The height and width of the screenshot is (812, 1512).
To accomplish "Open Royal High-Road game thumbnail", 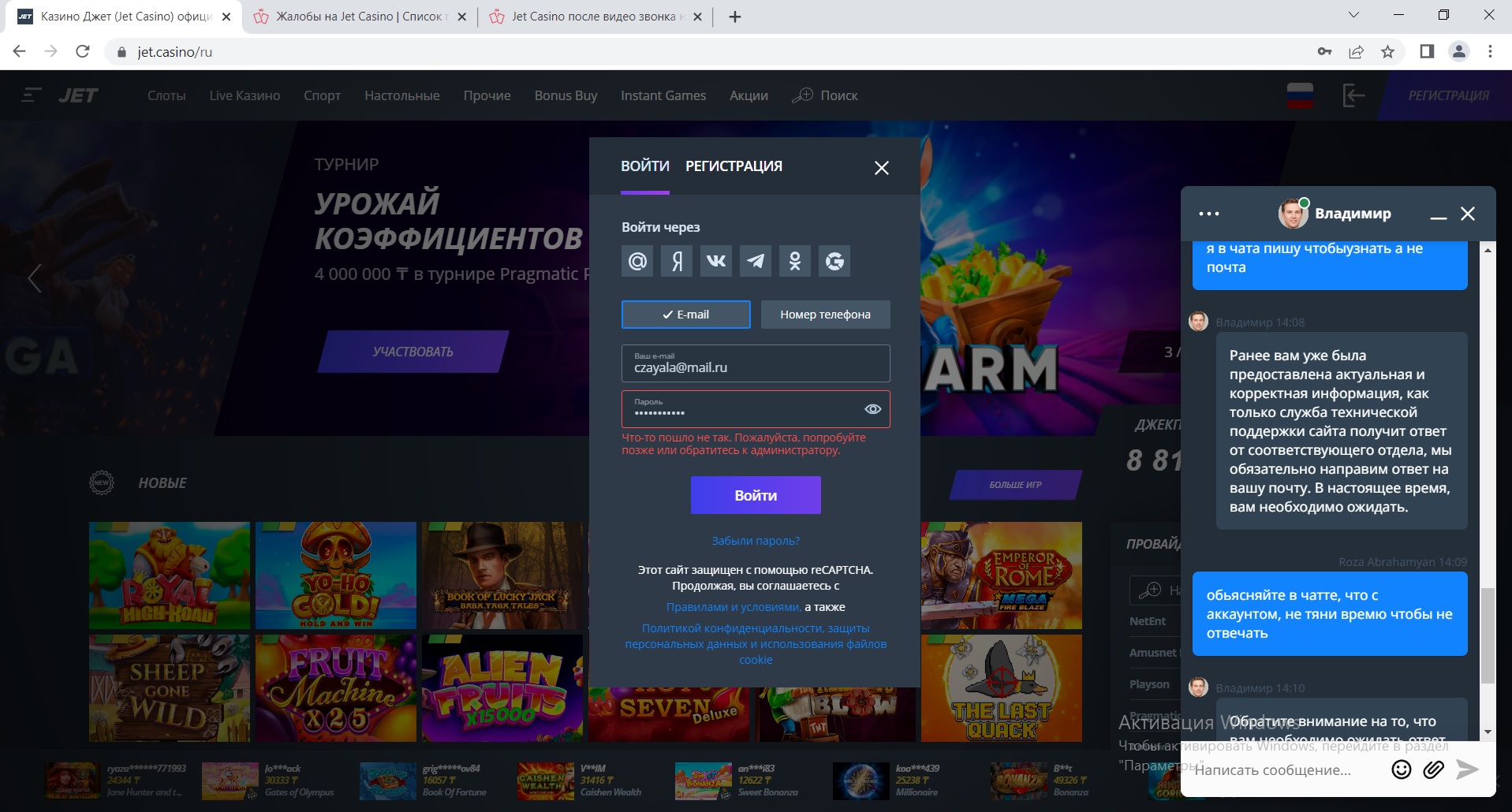I will (170, 575).
